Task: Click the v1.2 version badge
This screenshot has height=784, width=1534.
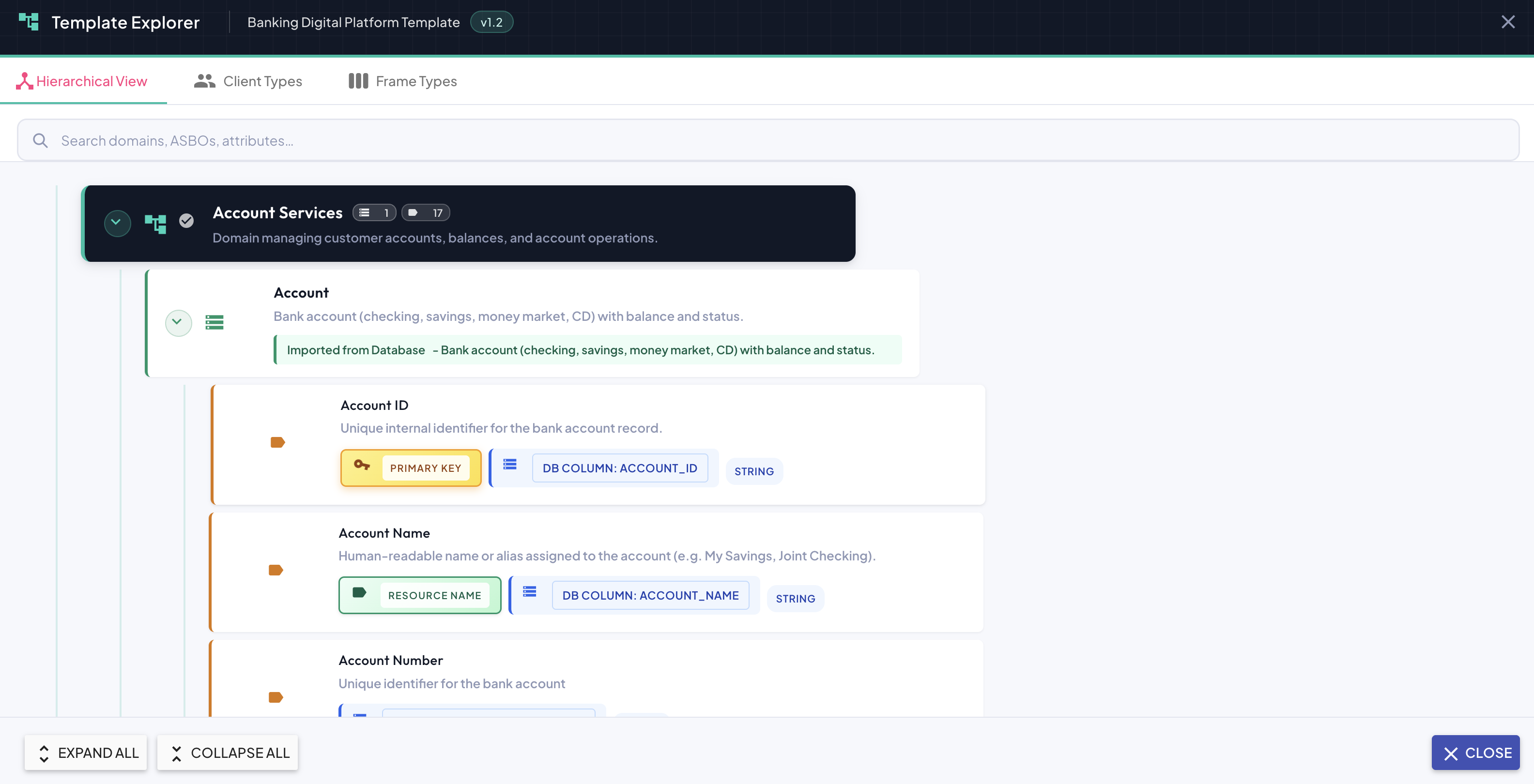Action: coord(491,22)
